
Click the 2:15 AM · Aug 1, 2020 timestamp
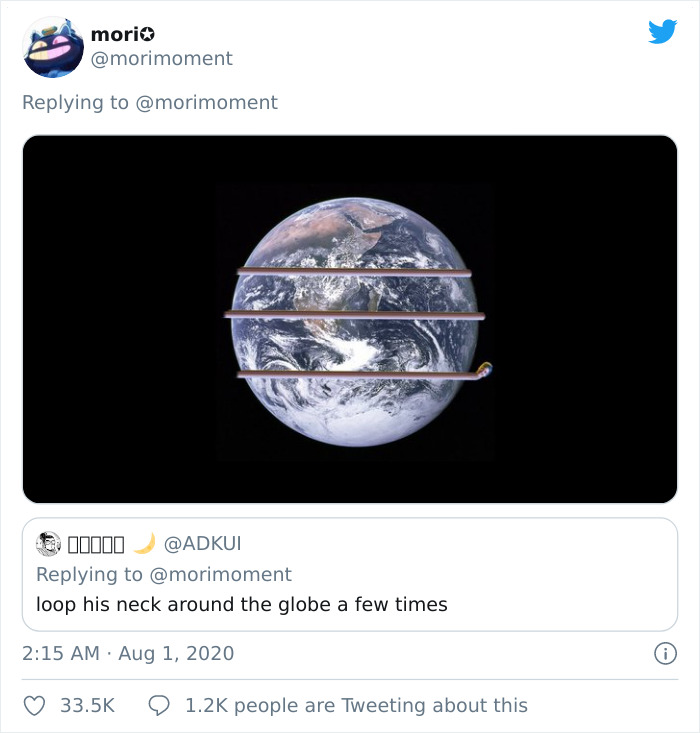tap(128, 654)
